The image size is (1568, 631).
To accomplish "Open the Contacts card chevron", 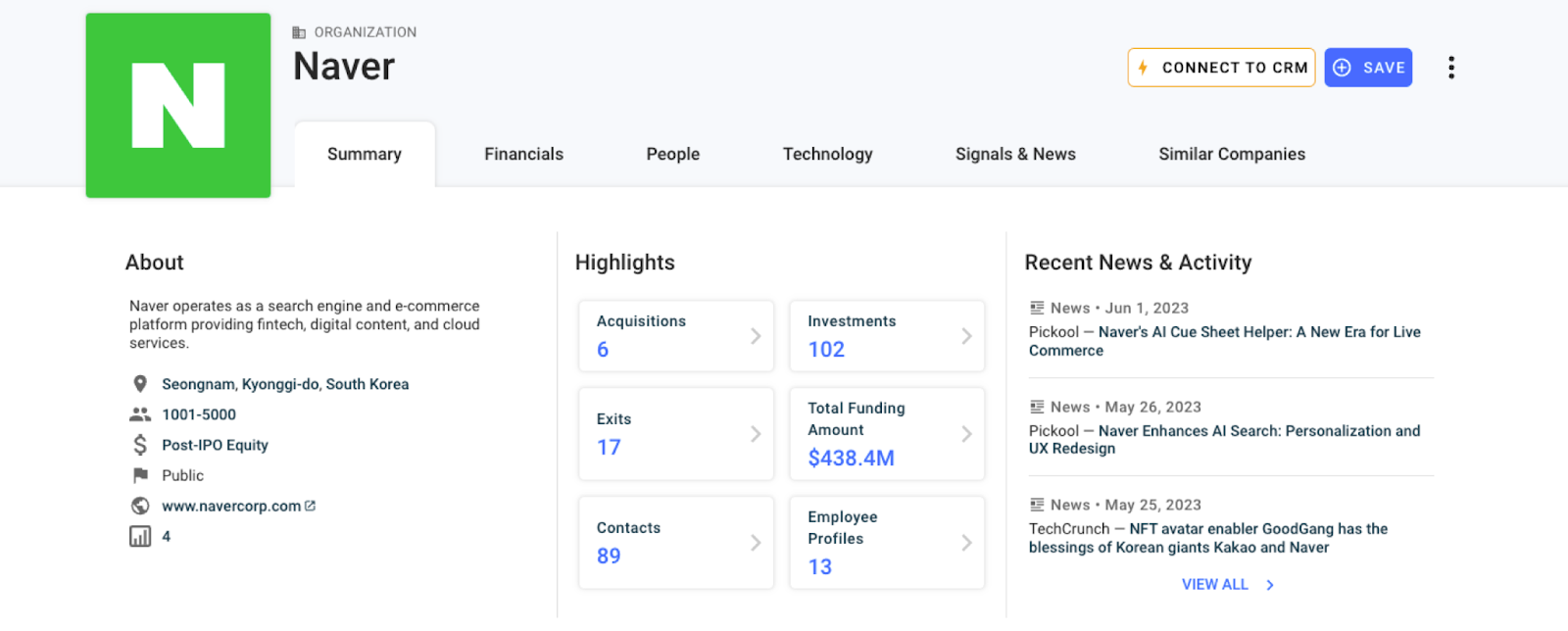I will [756, 543].
